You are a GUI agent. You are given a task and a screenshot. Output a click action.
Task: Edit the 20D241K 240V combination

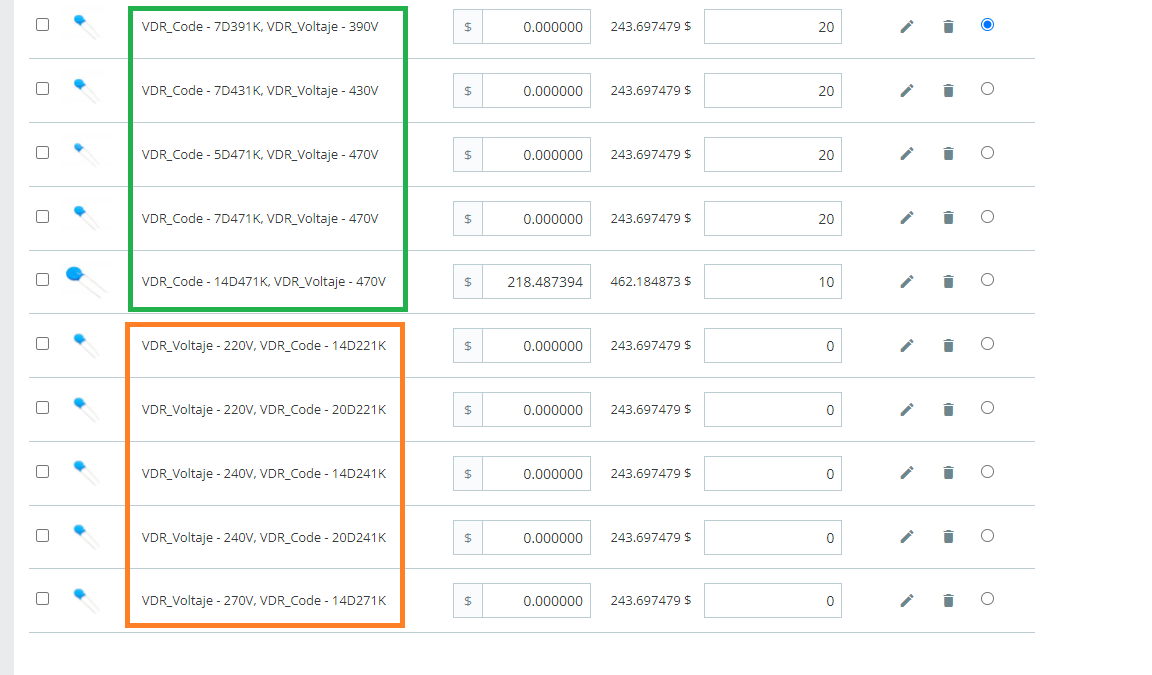907,537
